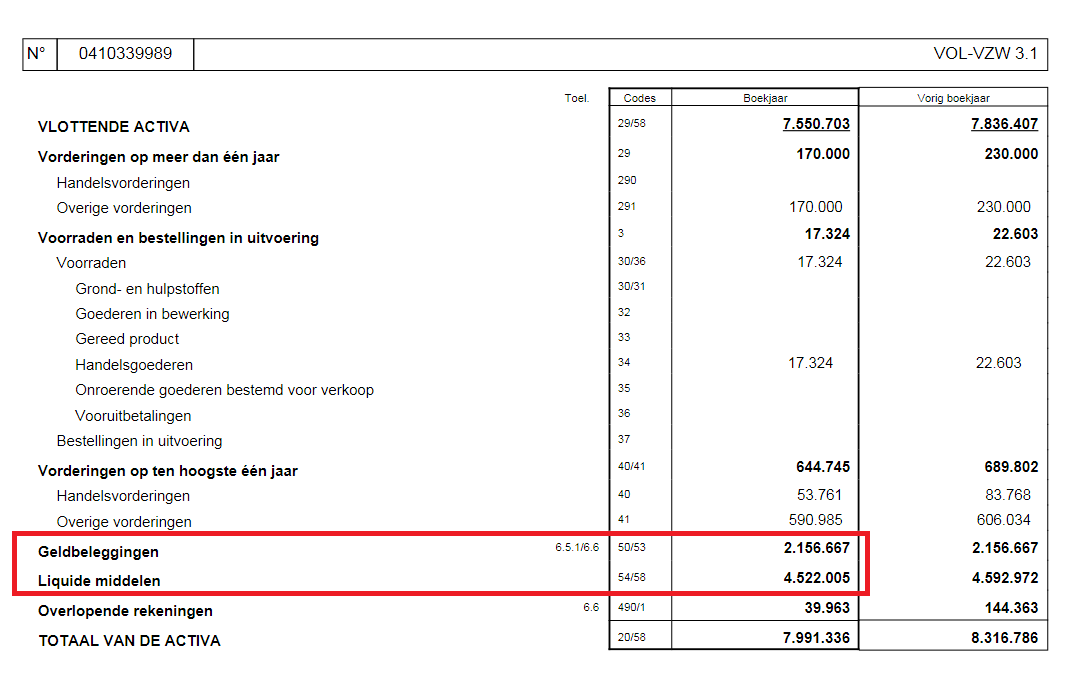The width and height of the screenshot is (1074, 700).
Task: Click the Toel. column header
Action: pyautogui.click(x=577, y=98)
